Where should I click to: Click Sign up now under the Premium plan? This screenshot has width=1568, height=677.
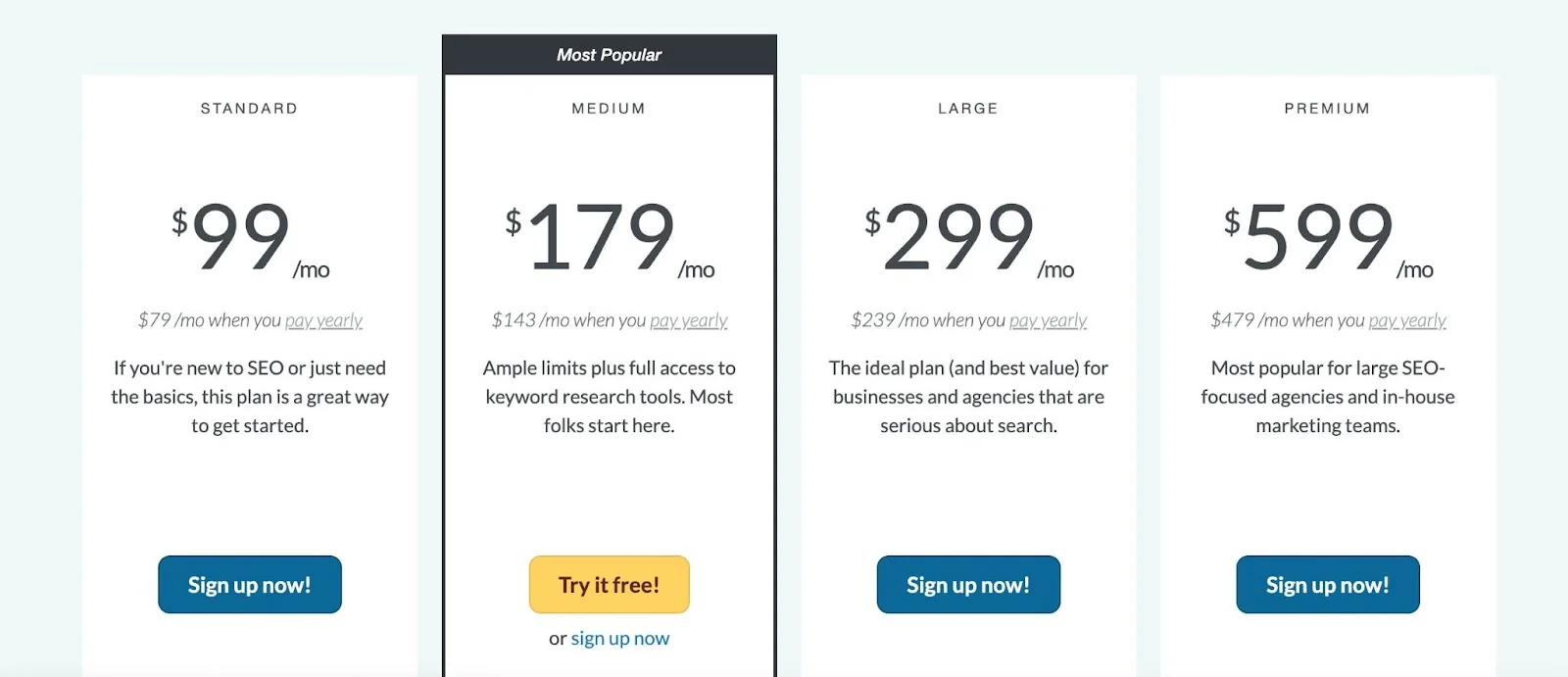coord(1328,585)
